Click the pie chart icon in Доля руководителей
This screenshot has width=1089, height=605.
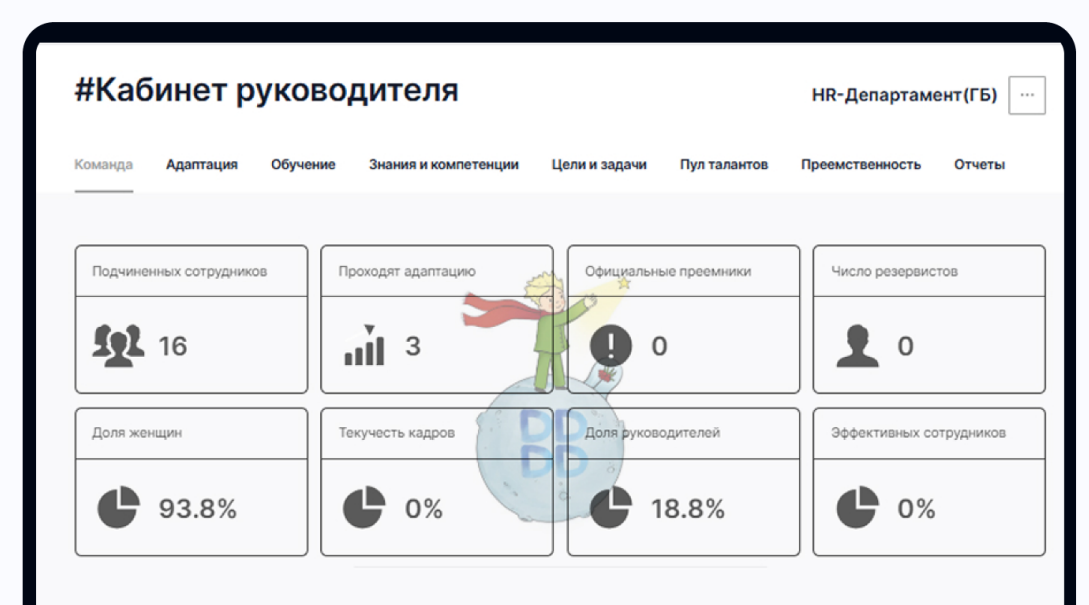point(610,507)
